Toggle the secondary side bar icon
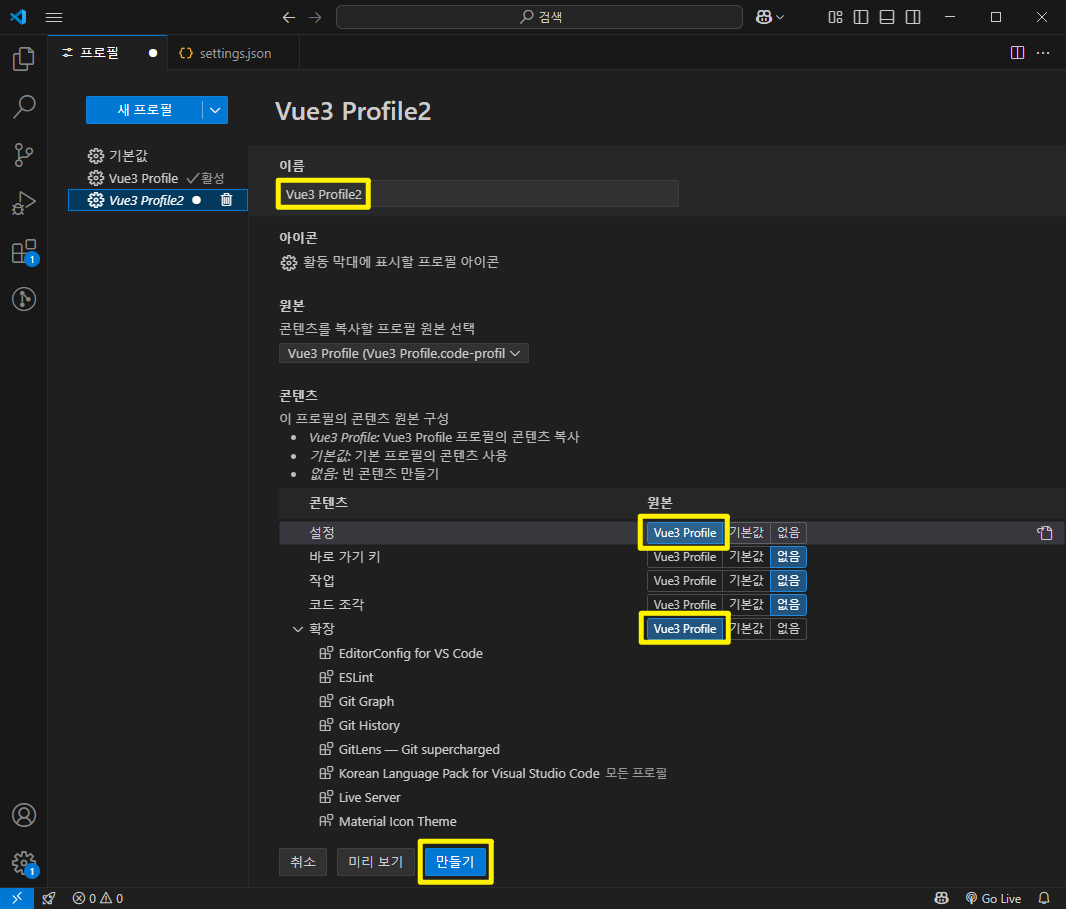 913,17
